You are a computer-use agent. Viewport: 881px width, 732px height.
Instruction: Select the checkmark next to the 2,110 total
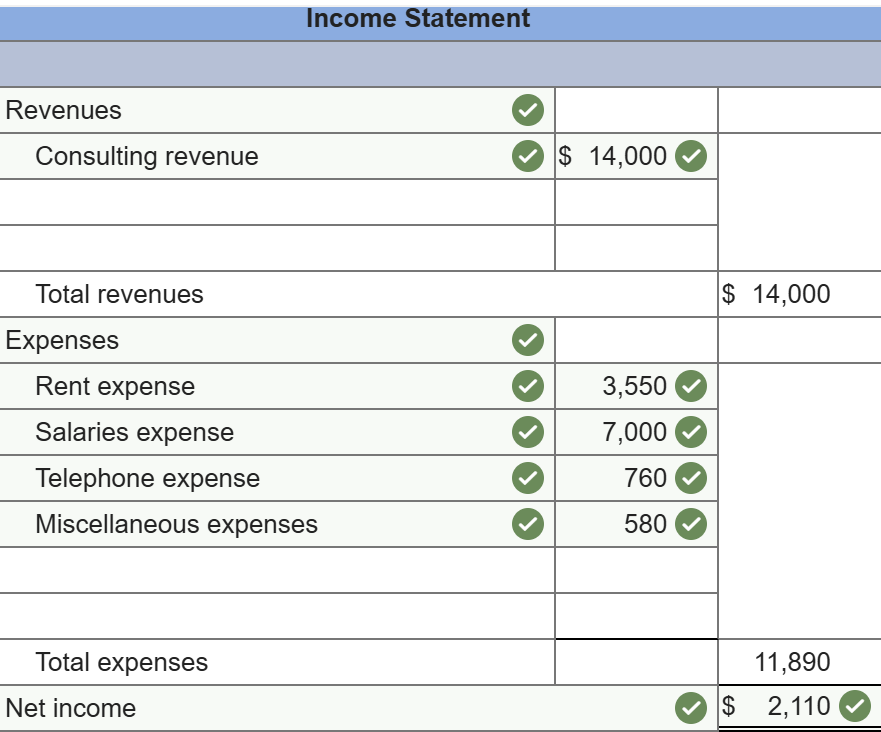(854, 708)
